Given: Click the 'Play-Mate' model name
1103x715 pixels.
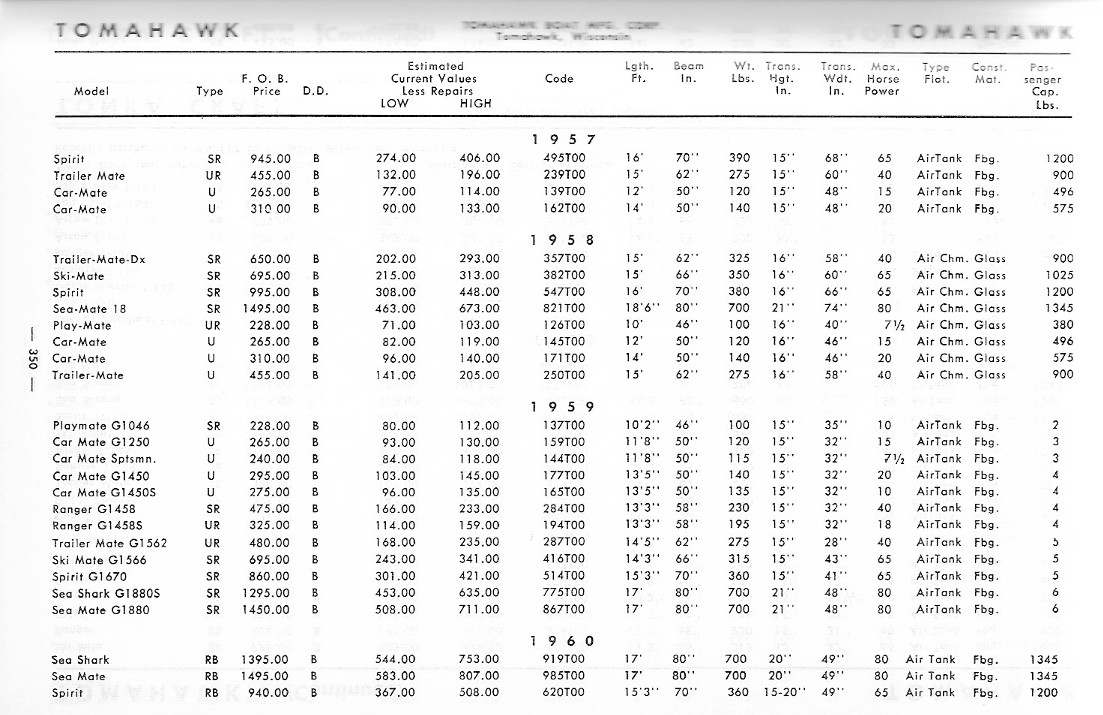Looking at the screenshot, I should [82, 326].
